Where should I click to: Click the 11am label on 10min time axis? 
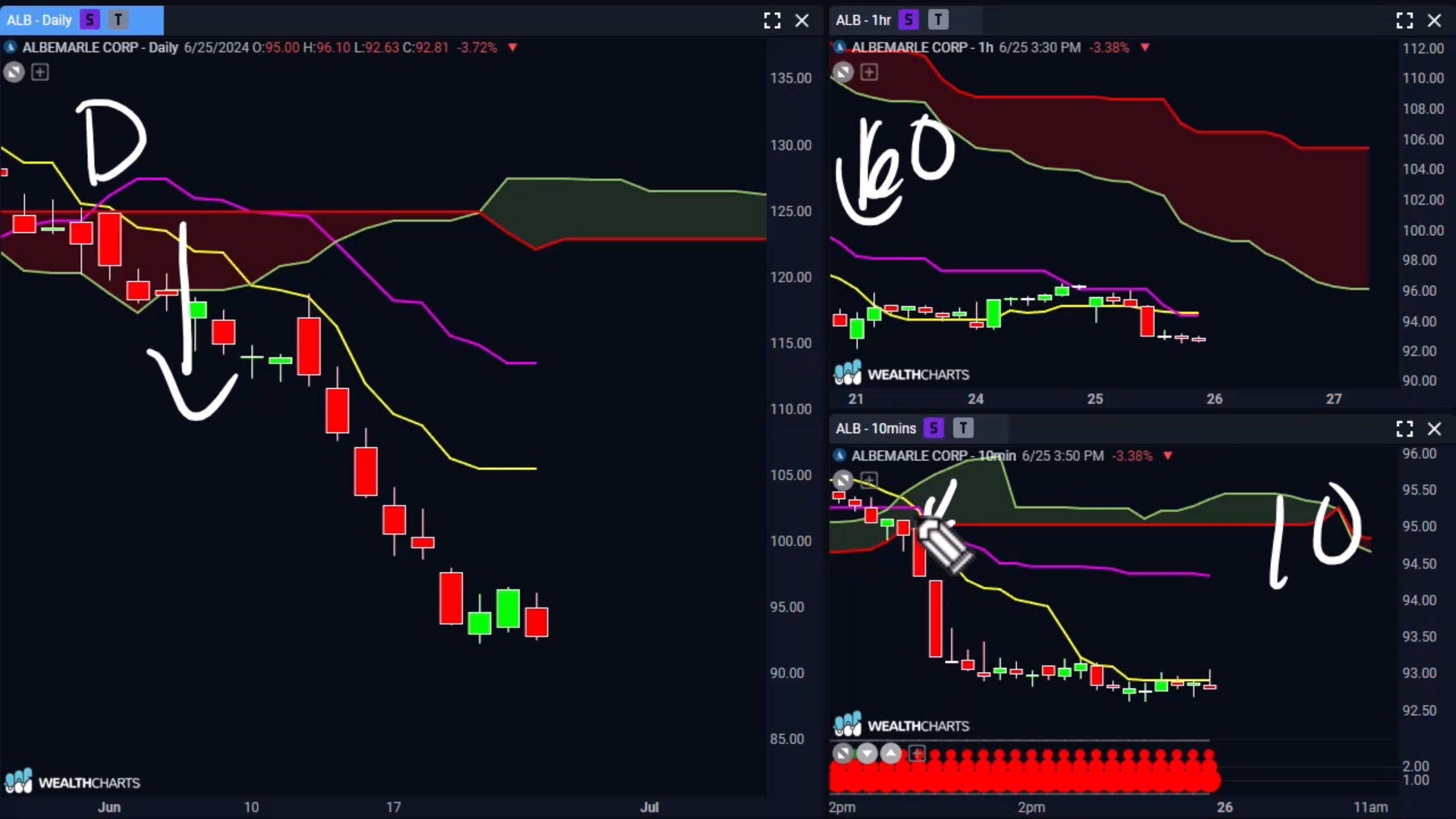(x=1371, y=807)
